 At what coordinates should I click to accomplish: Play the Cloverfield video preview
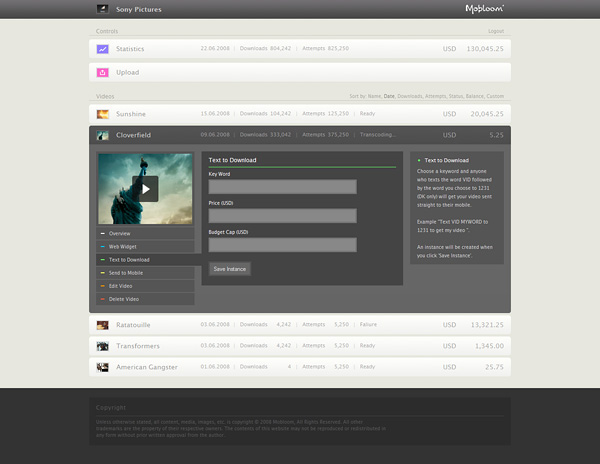pyautogui.click(x=145, y=189)
